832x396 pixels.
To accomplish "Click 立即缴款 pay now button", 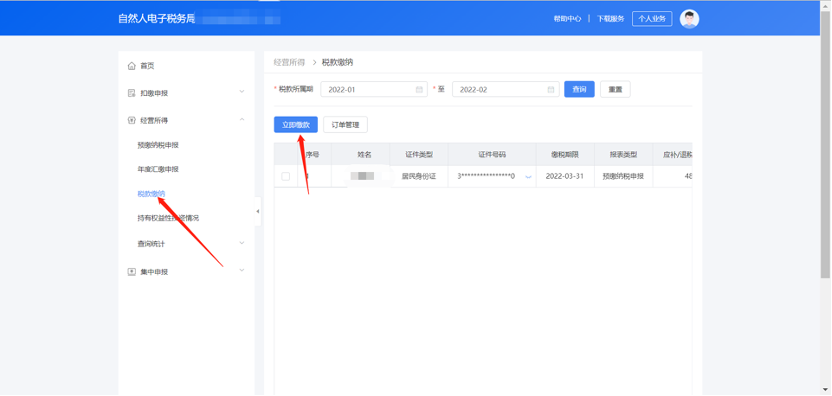I will pyautogui.click(x=296, y=125).
